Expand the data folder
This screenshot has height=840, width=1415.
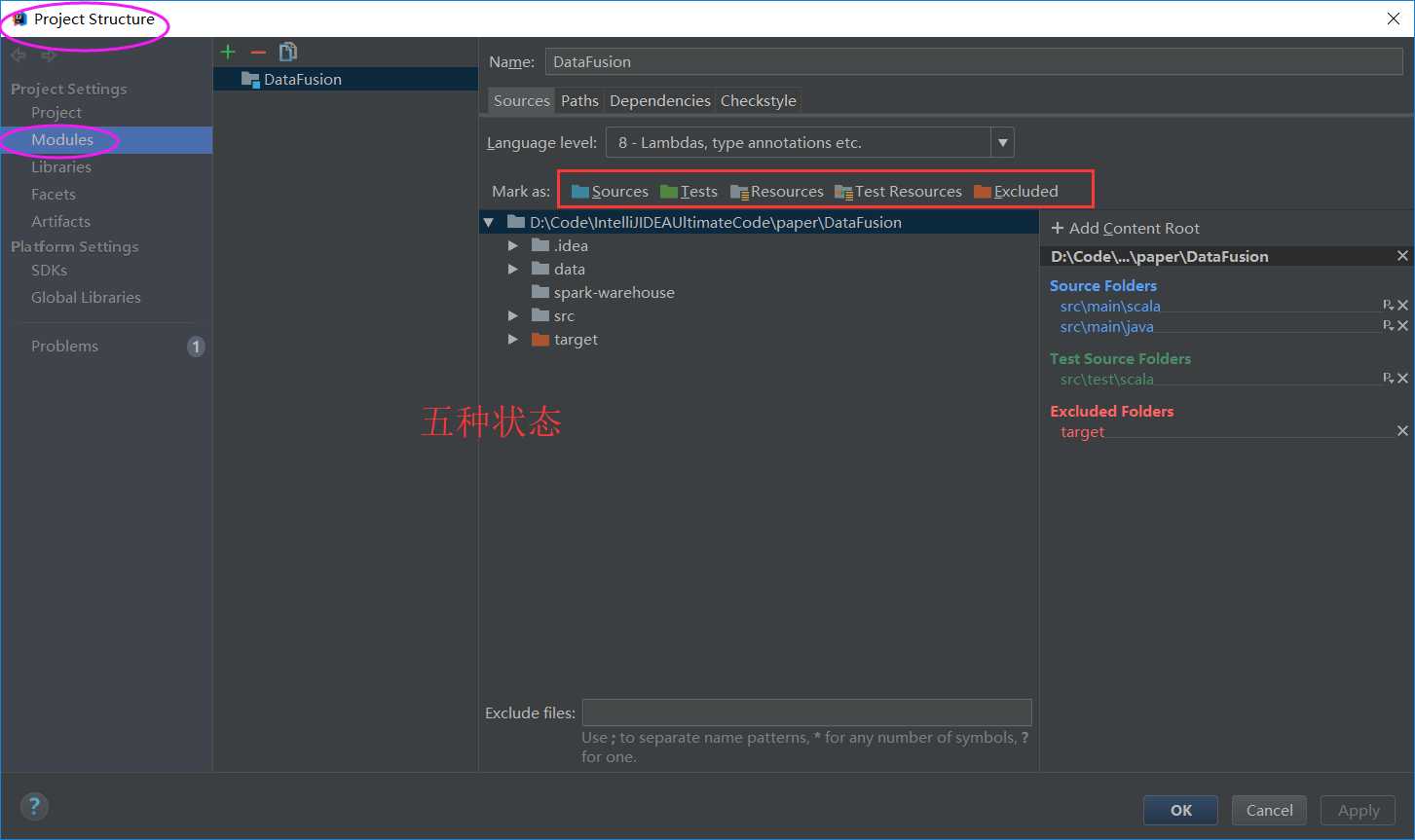click(513, 270)
